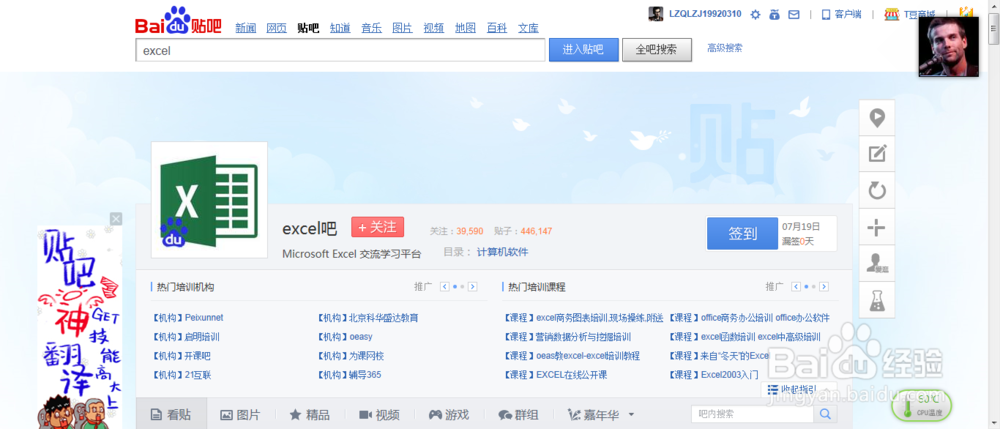Switch to the 游戏 tab
The width and height of the screenshot is (1000, 429).
pos(449,415)
